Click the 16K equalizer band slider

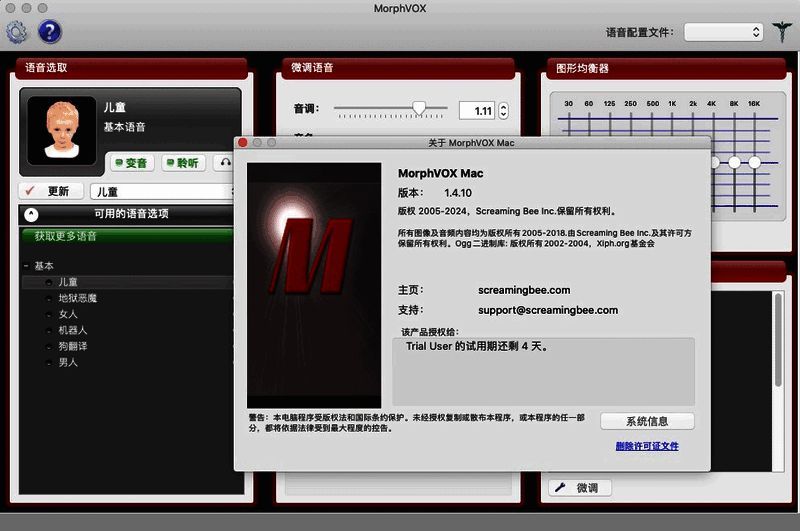(755, 163)
